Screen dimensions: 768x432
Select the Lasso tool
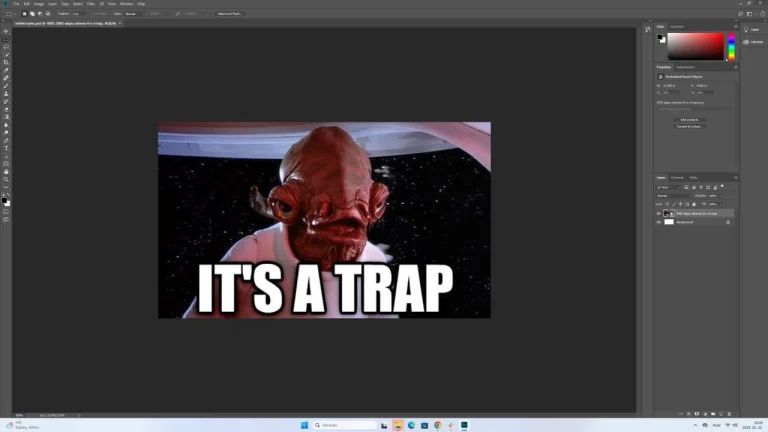tap(6, 47)
